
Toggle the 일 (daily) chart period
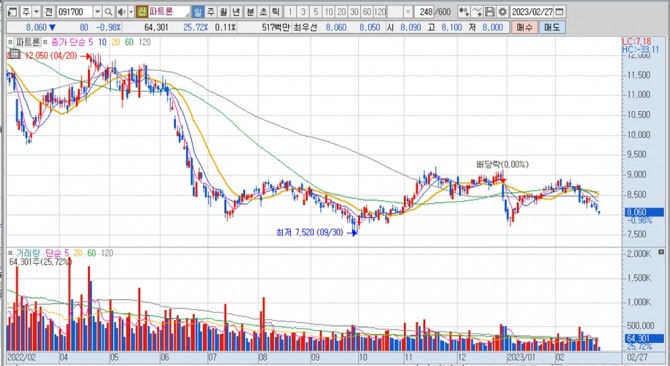click(x=197, y=12)
